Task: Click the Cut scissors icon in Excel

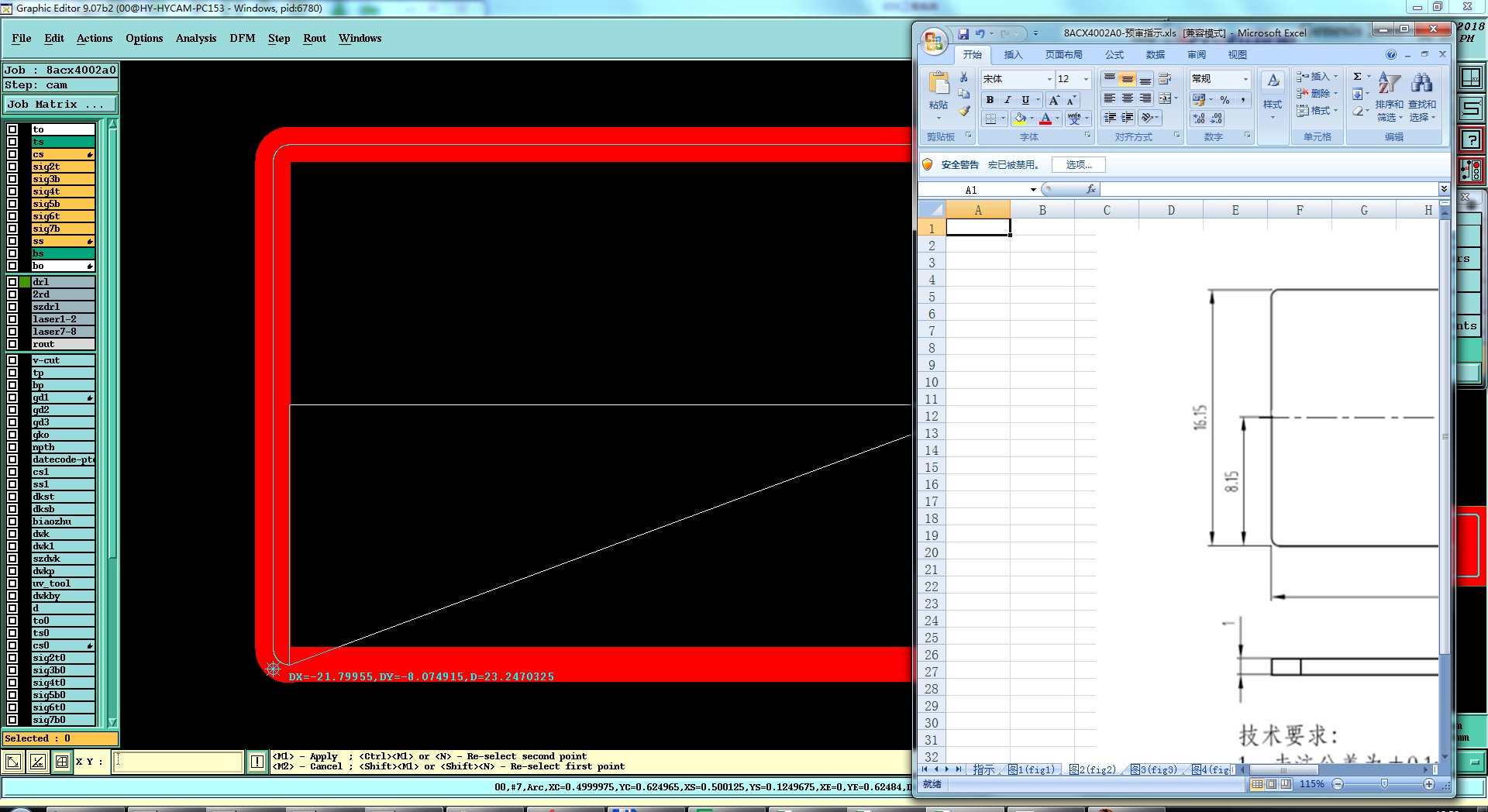Action: [963, 77]
